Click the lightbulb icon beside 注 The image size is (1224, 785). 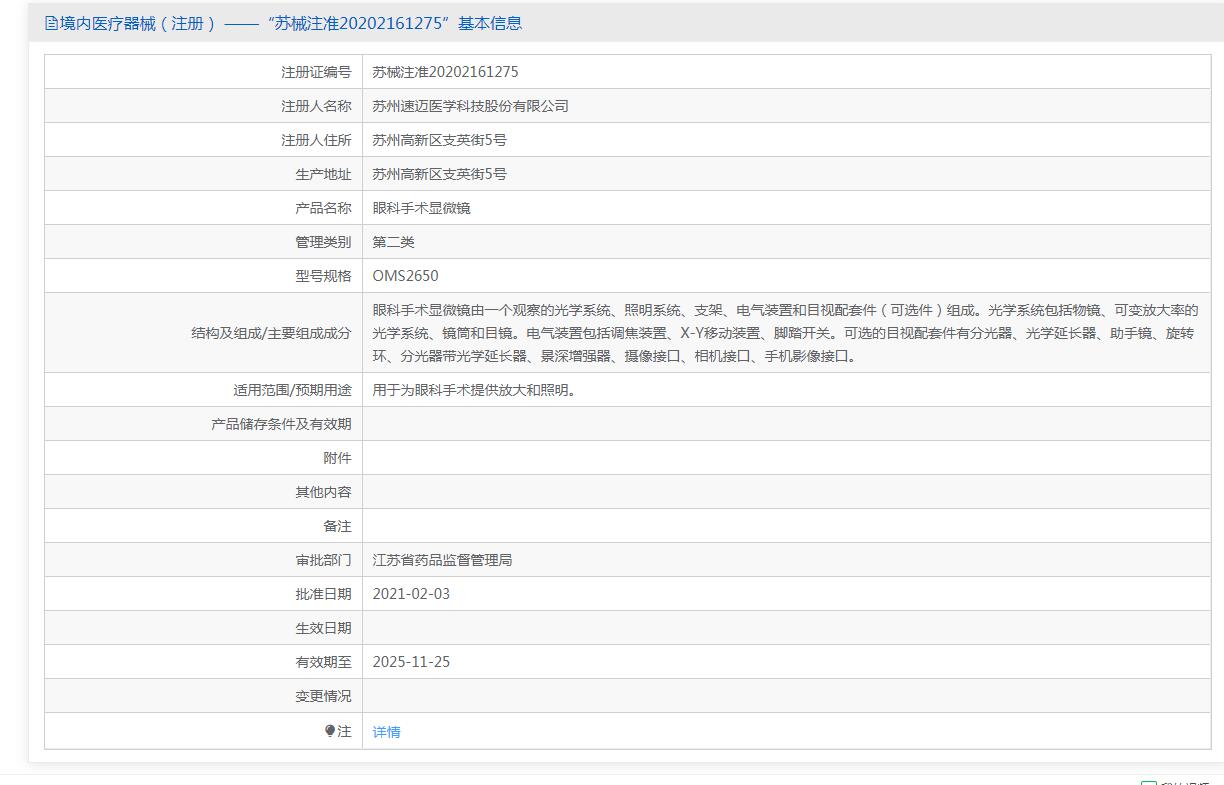330,731
